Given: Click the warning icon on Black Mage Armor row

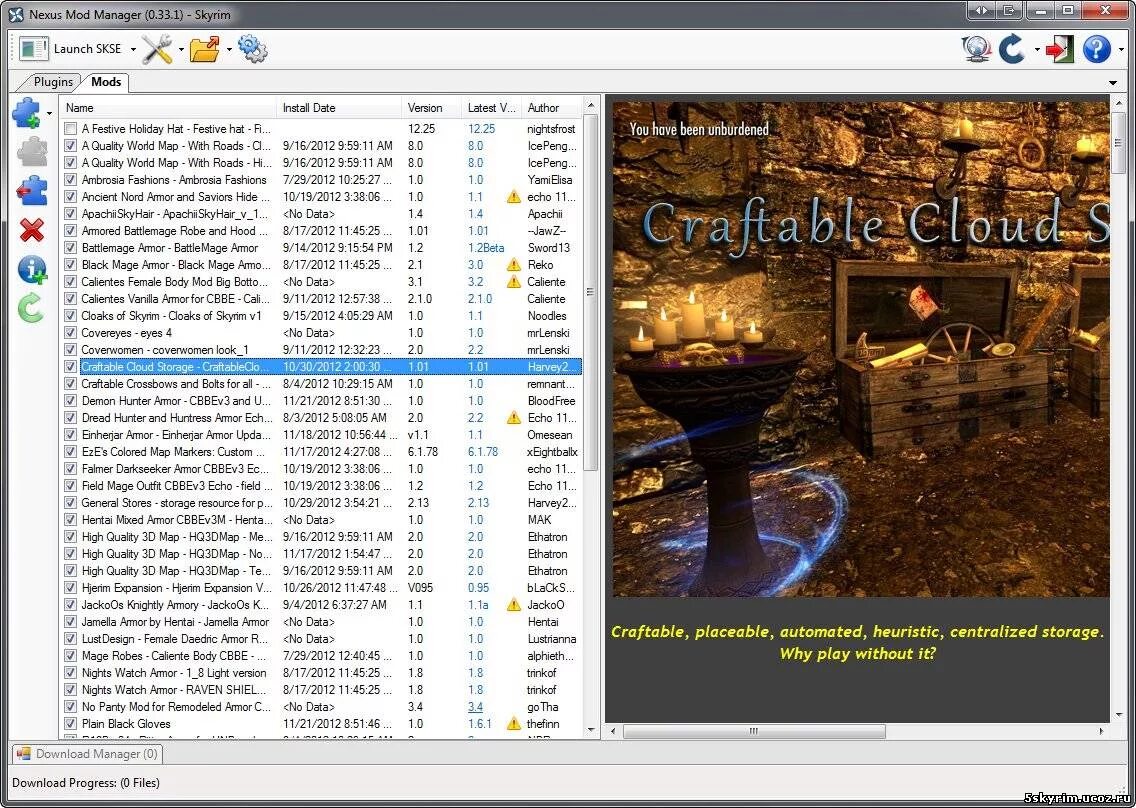Looking at the screenshot, I should pyautogui.click(x=514, y=265).
